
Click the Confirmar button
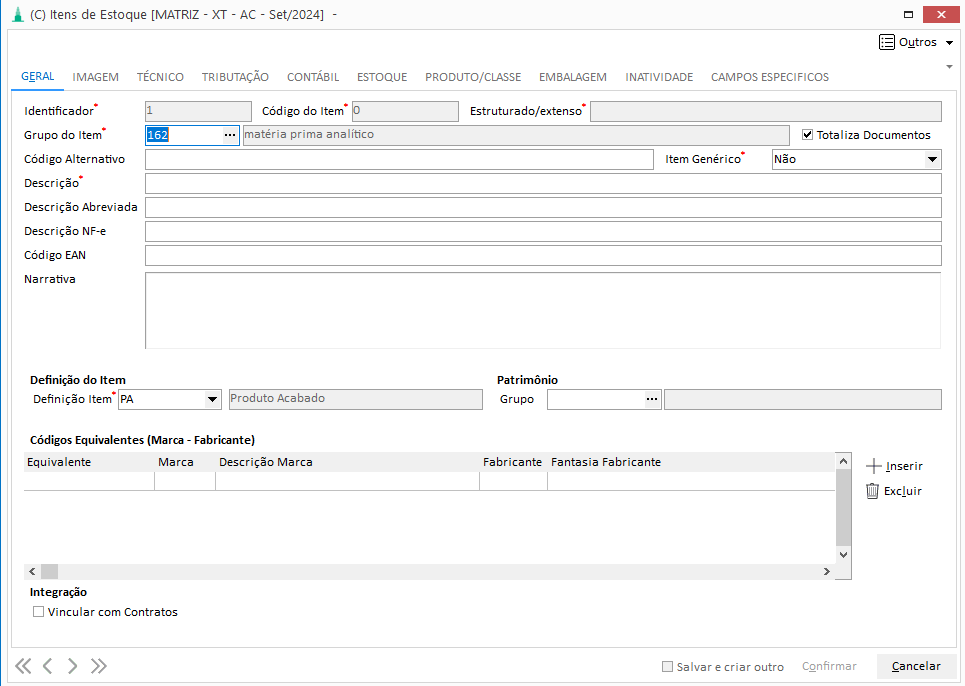click(x=829, y=666)
